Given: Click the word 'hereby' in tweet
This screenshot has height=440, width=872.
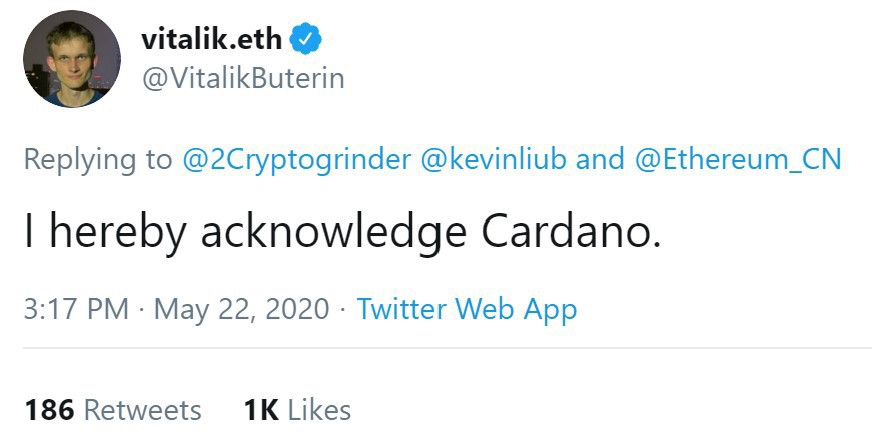Looking at the screenshot, I should (118, 233).
